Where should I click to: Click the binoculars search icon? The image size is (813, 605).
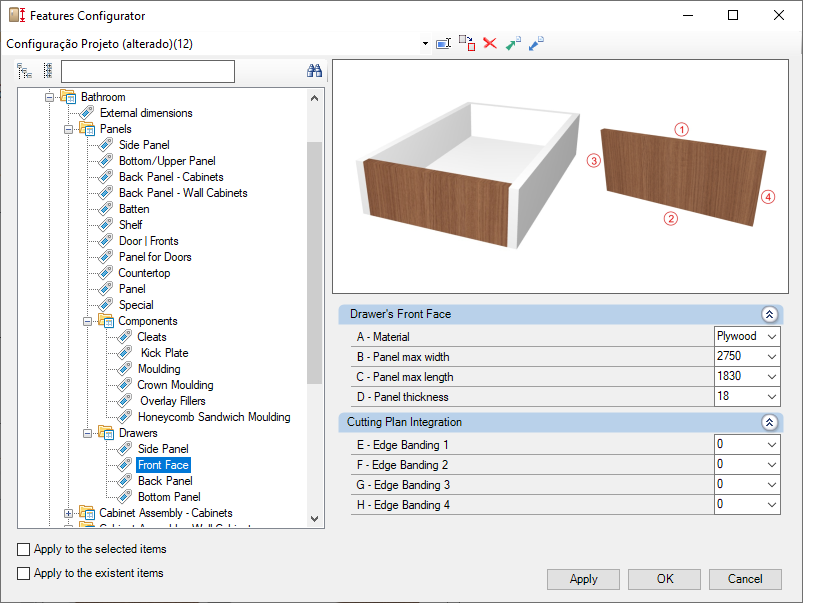(x=314, y=71)
